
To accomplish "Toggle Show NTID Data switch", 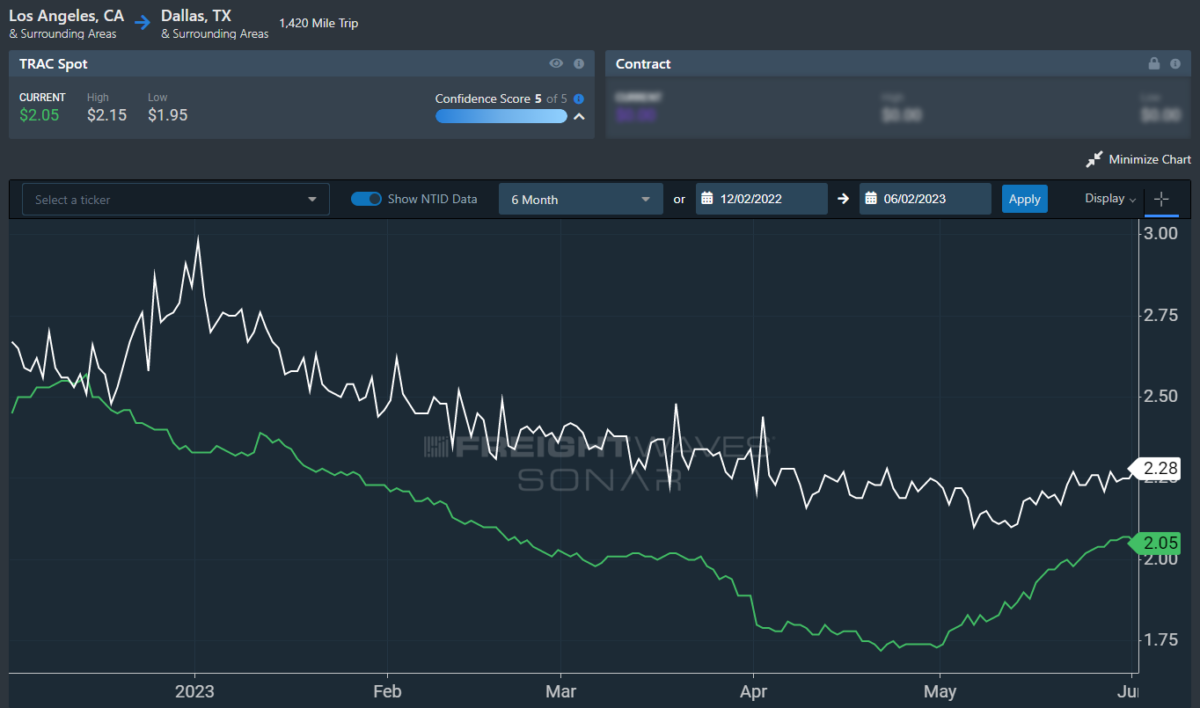I will (366, 199).
